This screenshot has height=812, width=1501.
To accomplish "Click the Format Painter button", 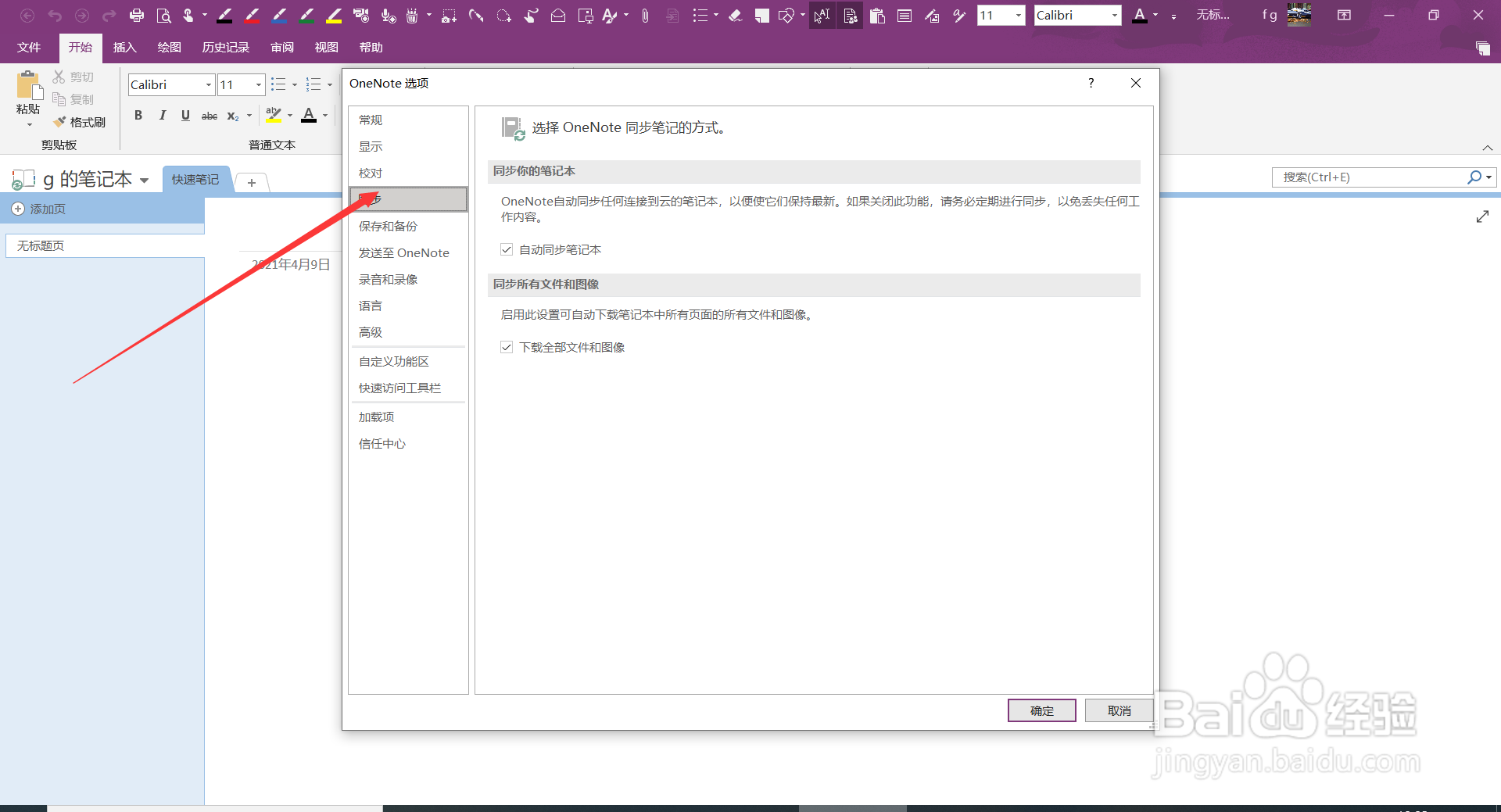I will click(80, 122).
